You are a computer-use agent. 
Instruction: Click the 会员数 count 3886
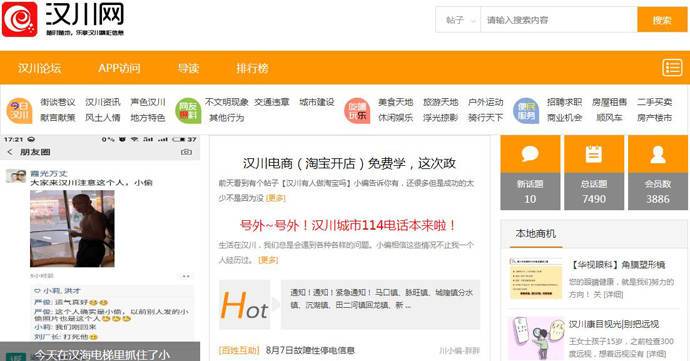pos(658,199)
